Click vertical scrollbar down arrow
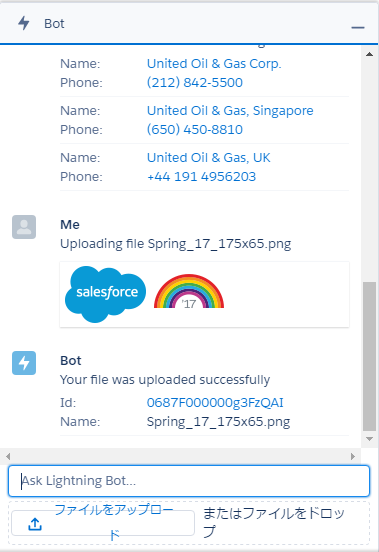 click(369, 439)
